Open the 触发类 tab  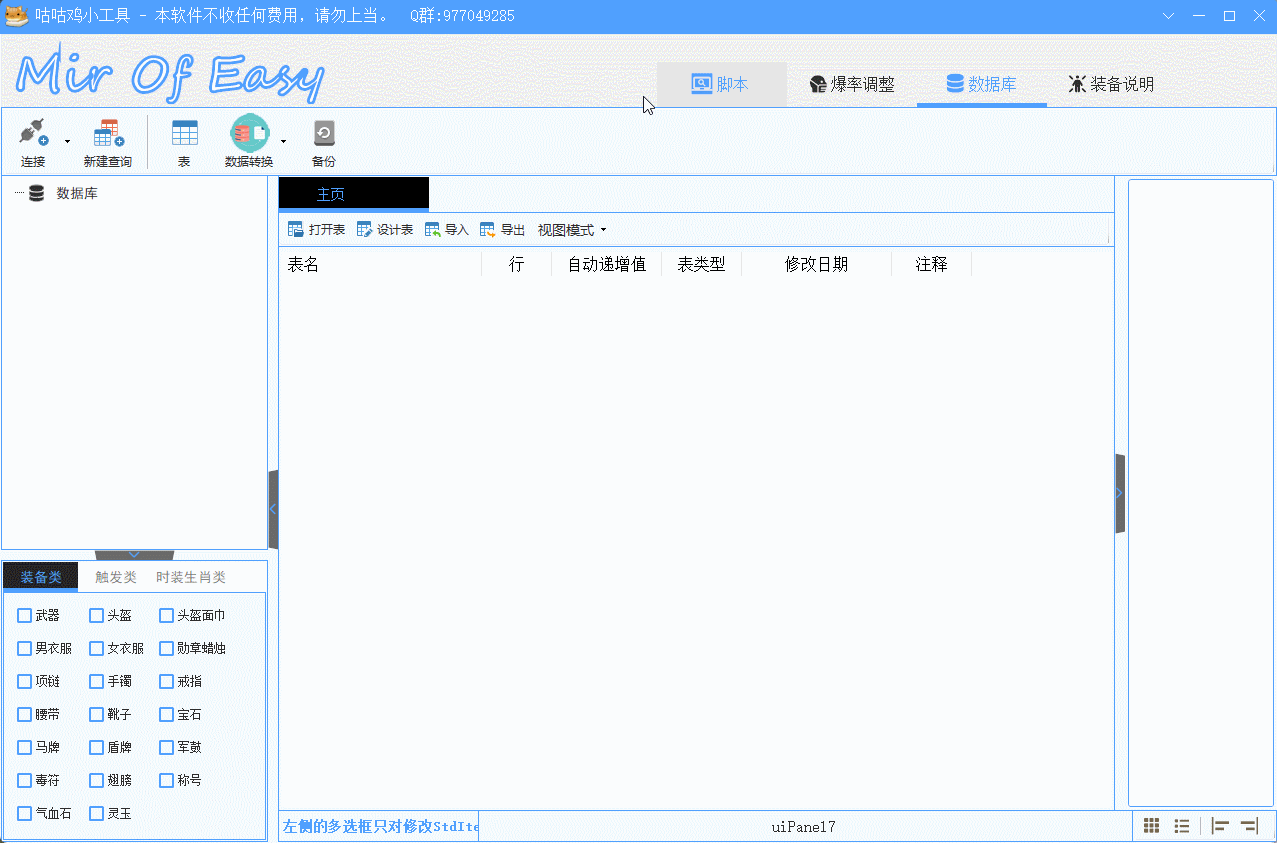(x=116, y=577)
